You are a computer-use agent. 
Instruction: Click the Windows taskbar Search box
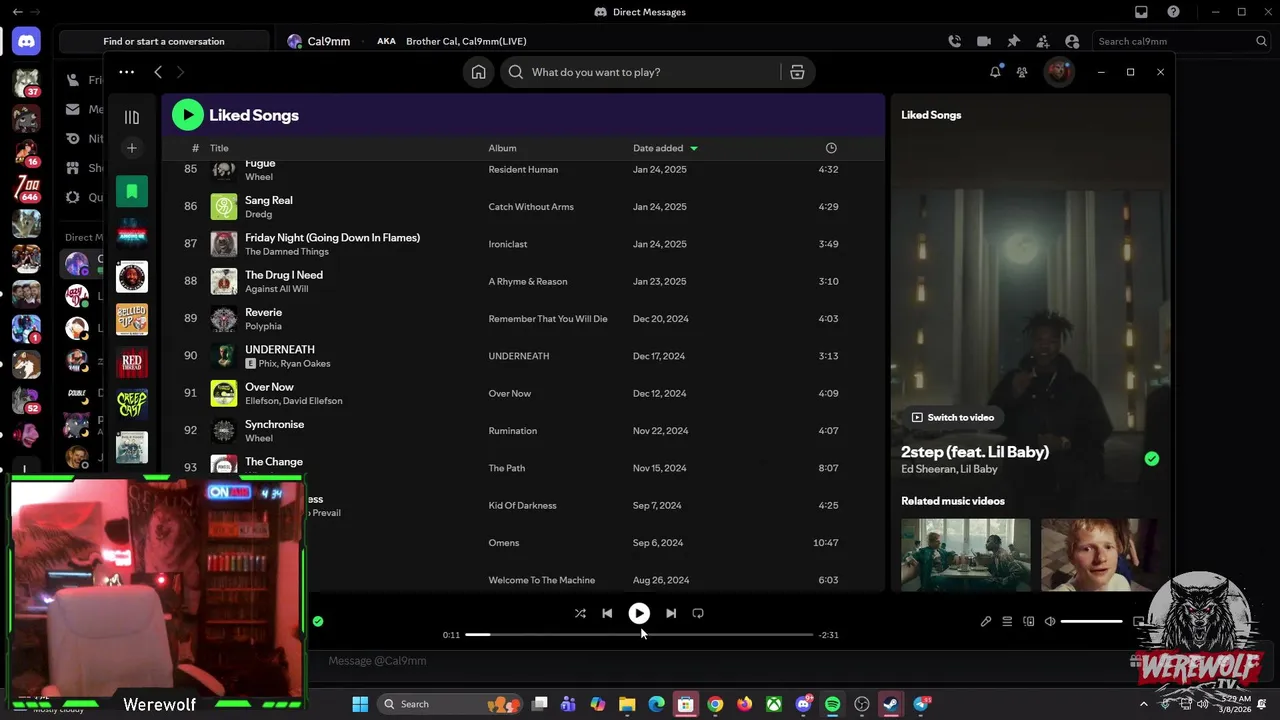tap(450, 704)
